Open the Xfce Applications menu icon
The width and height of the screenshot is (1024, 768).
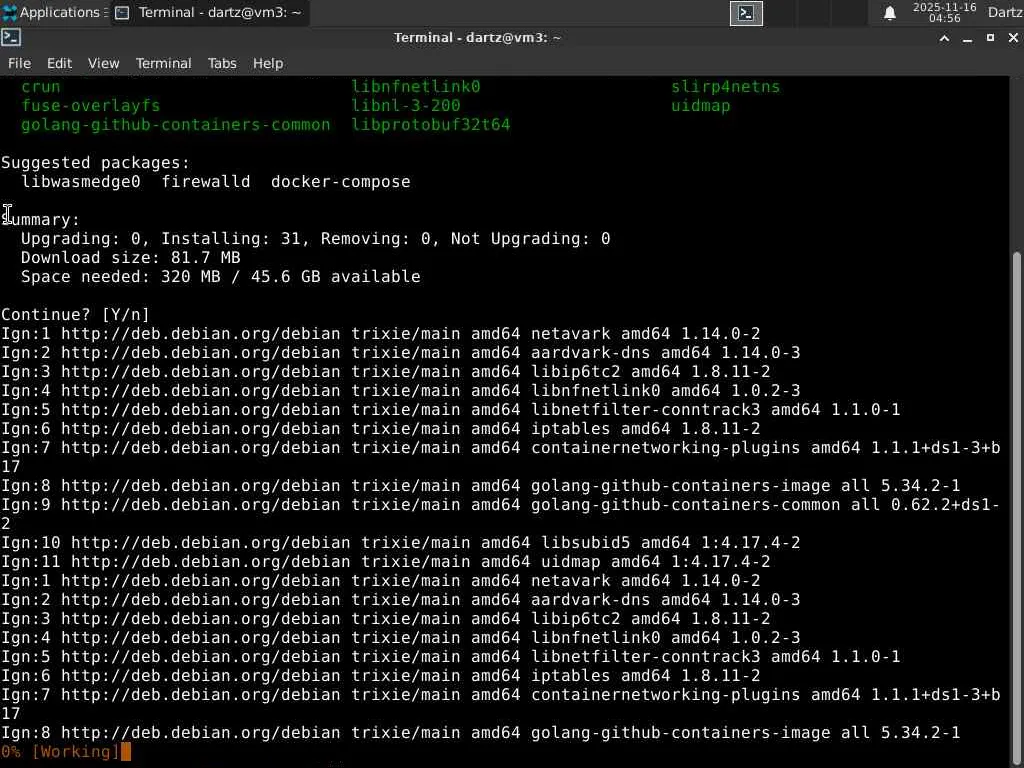click(11, 13)
